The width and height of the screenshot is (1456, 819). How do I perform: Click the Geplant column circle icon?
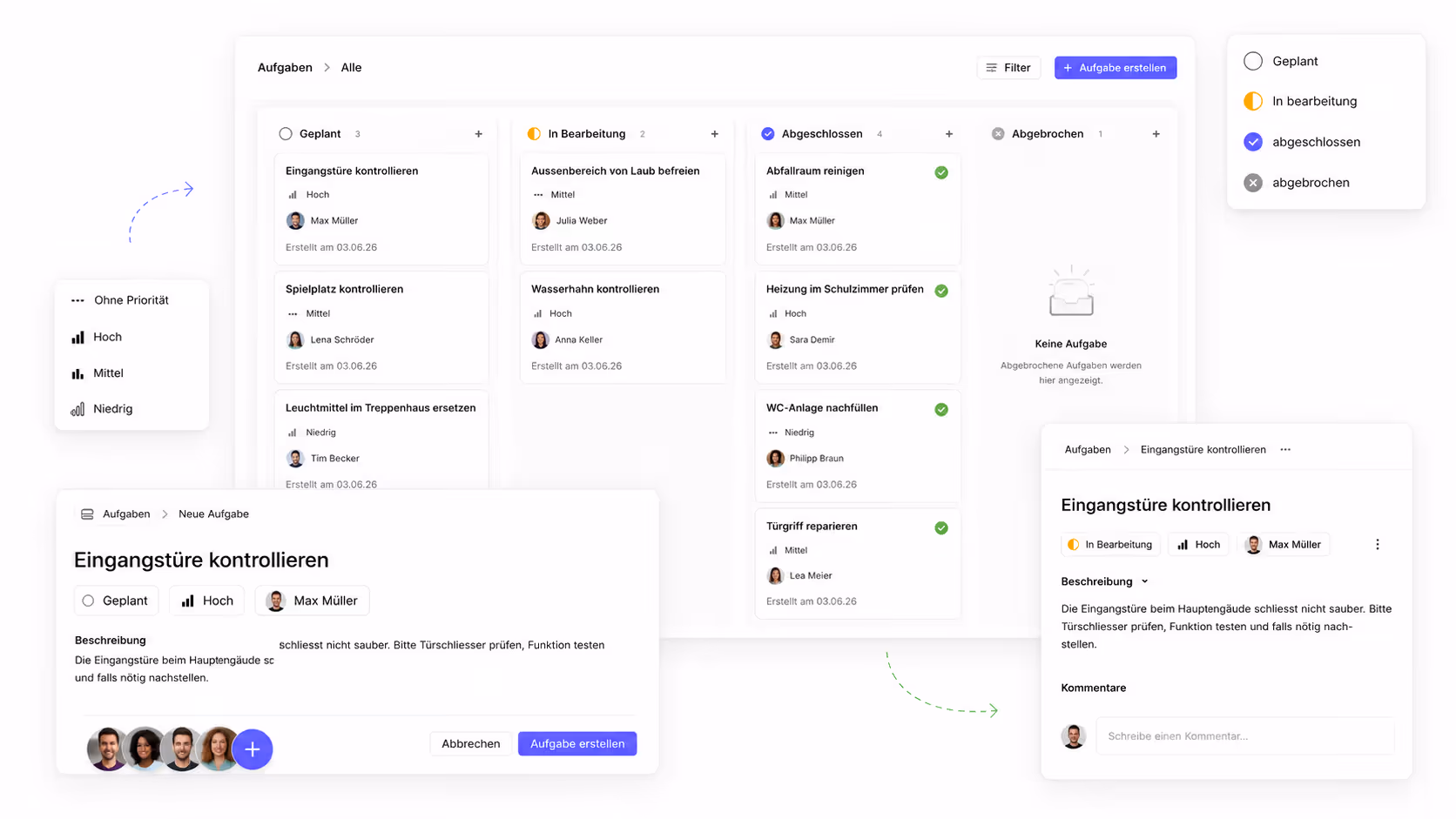[x=285, y=134]
